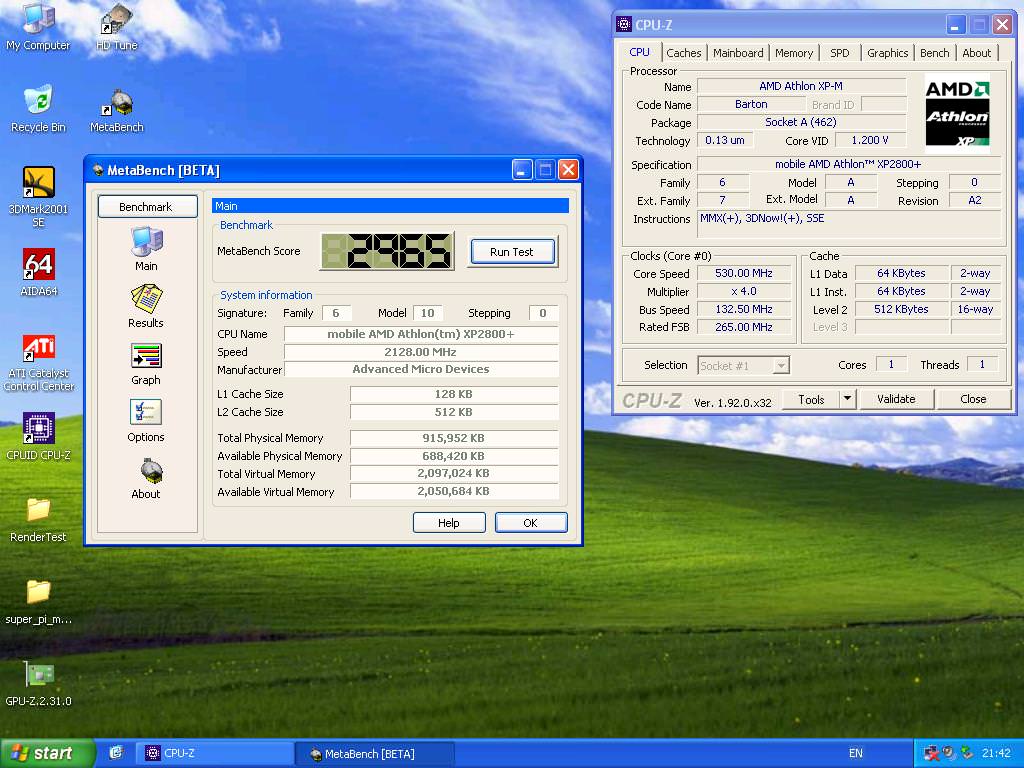The height and width of the screenshot is (768, 1024).
Task: Click the Run Test button
Action: tap(512, 251)
